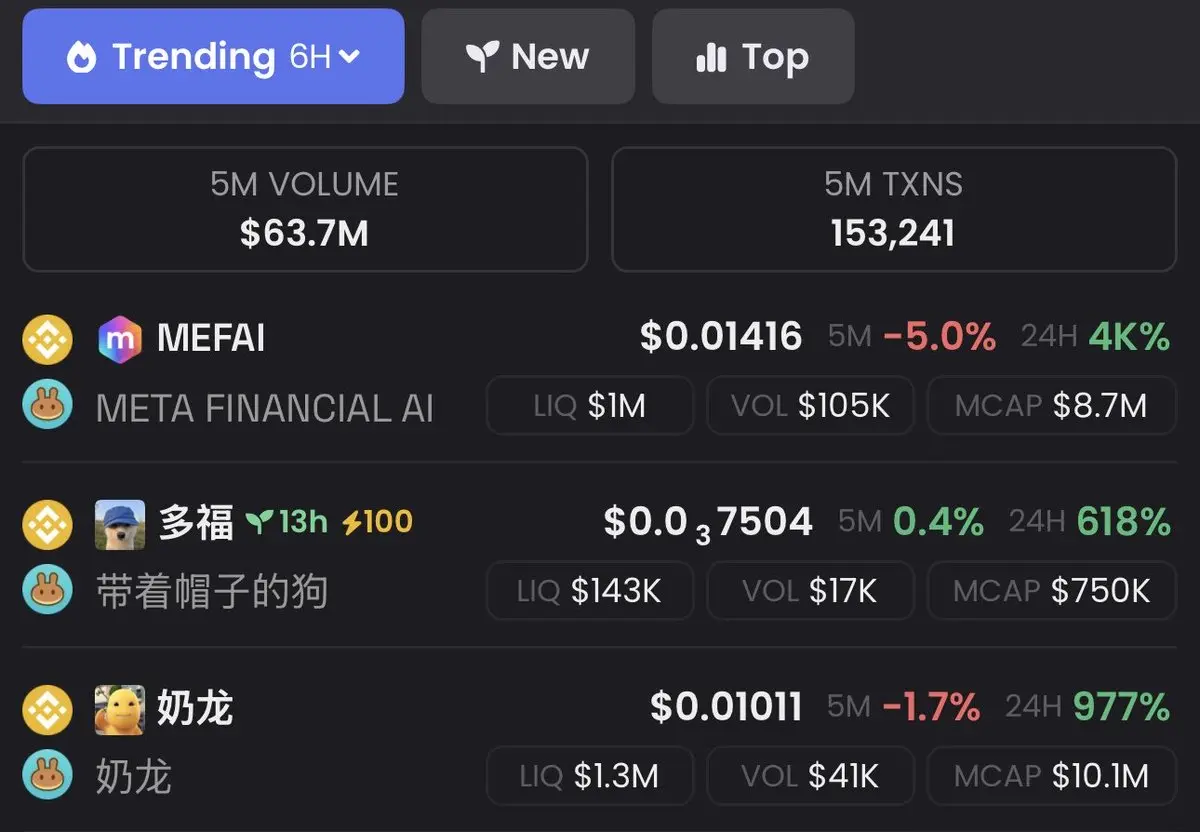Click the 奶龙 VOL $41K pill
Image resolution: width=1200 pixels, height=832 pixels.
pos(809,776)
